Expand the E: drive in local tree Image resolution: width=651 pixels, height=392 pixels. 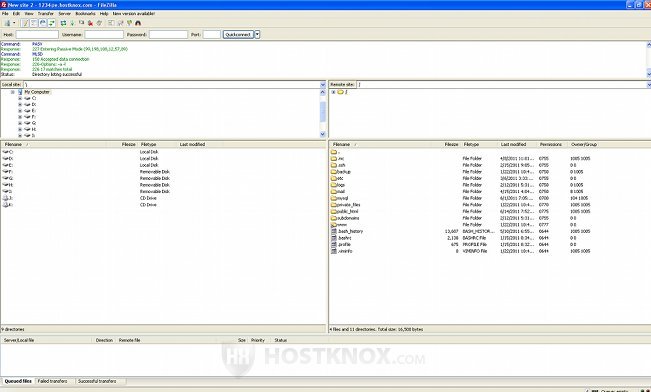pyautogui.click(x=20, y=111)
